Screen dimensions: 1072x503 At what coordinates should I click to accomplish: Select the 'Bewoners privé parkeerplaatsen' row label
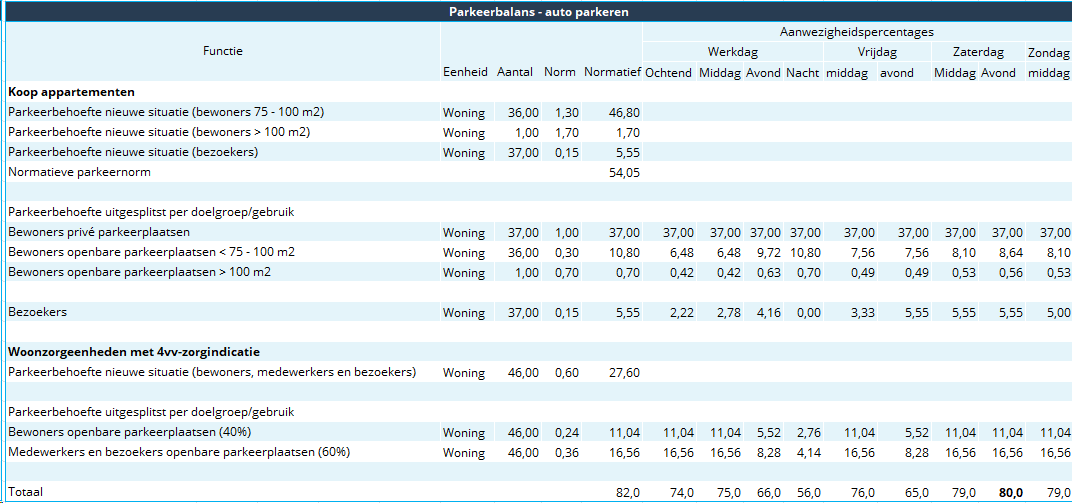(x=99, y=232)
